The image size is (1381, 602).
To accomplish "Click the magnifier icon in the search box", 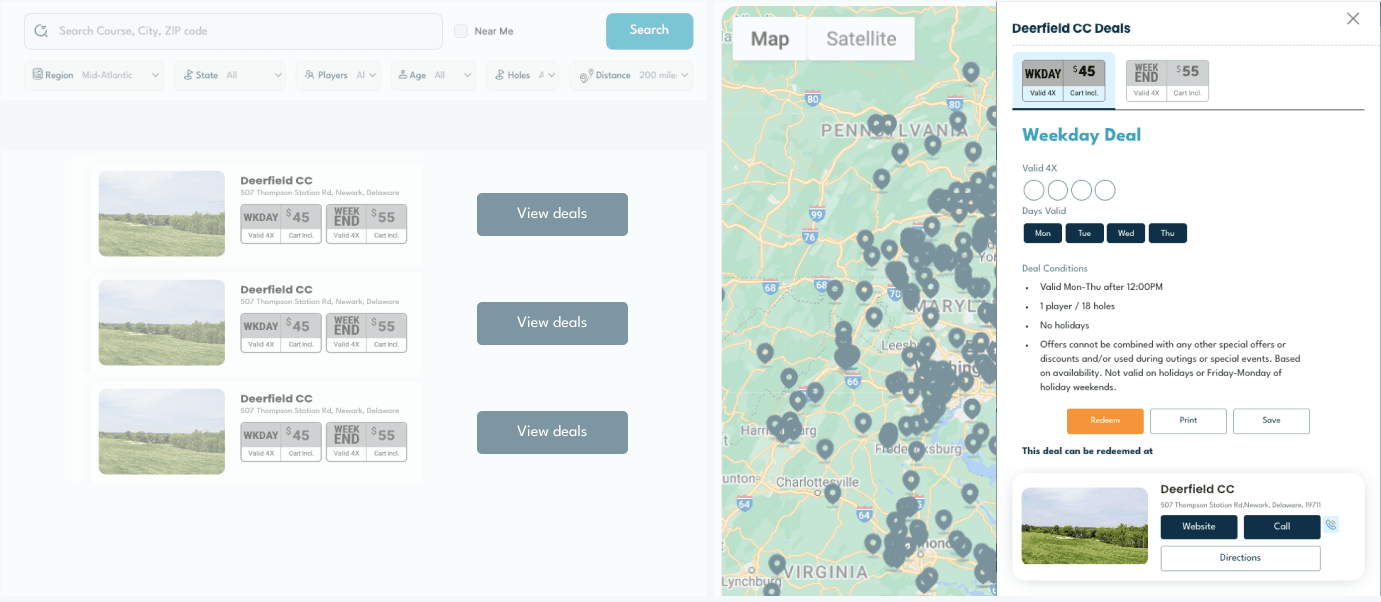I will pos(41,31).
